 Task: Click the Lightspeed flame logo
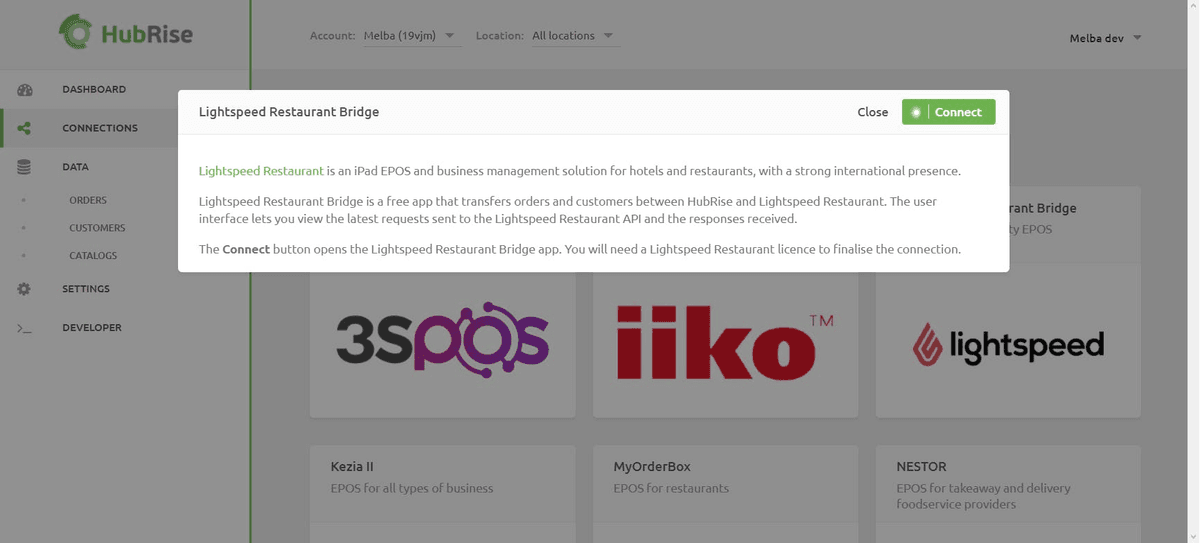coord(927,346)
